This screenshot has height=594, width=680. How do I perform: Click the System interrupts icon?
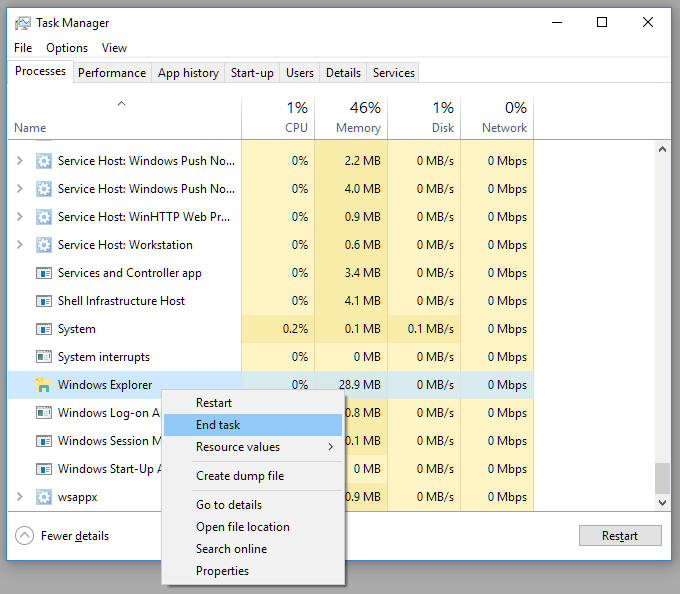pyautogui.click(x=43, y=357)
